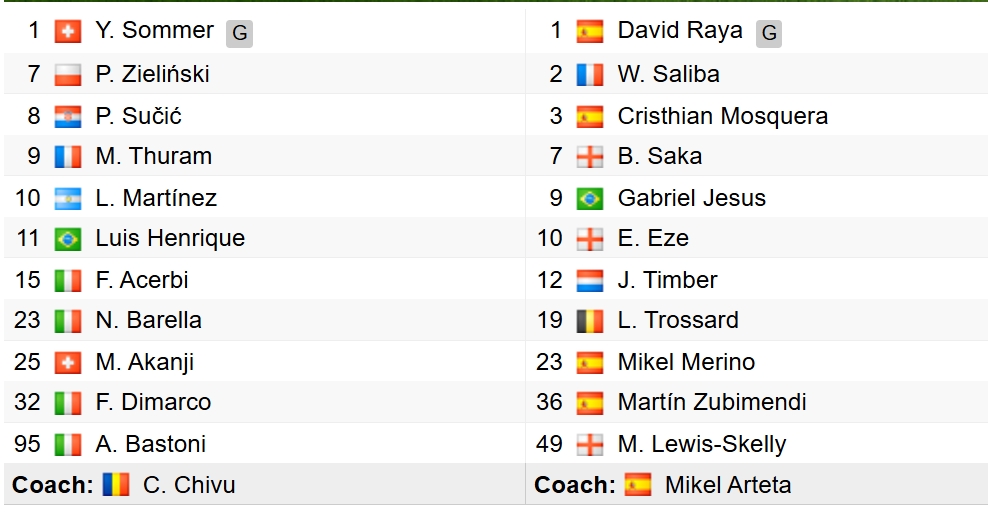This screenshot has height=514, width=988.
Task: Click the Dutch flag beside J. Timber
Action: coord(590,280)
